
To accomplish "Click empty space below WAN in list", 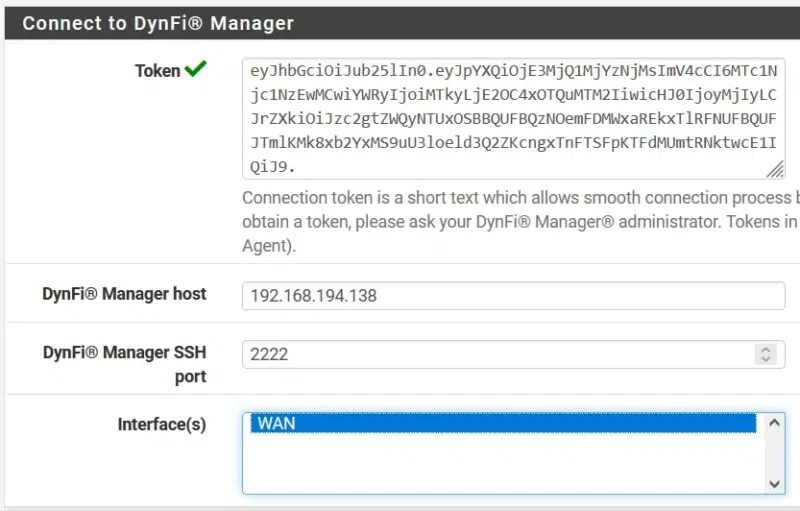I will point(500,464).
